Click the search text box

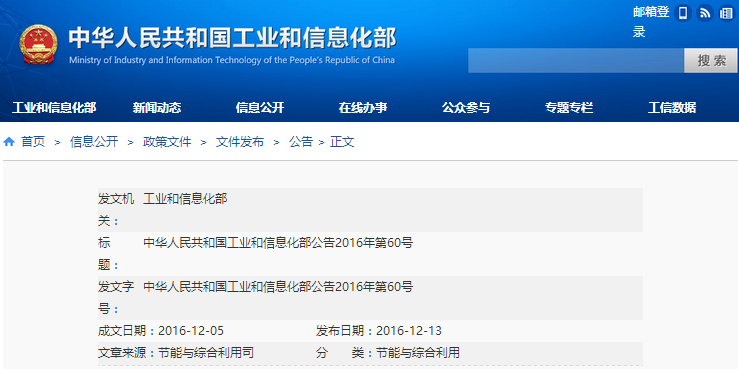[576, 61]
